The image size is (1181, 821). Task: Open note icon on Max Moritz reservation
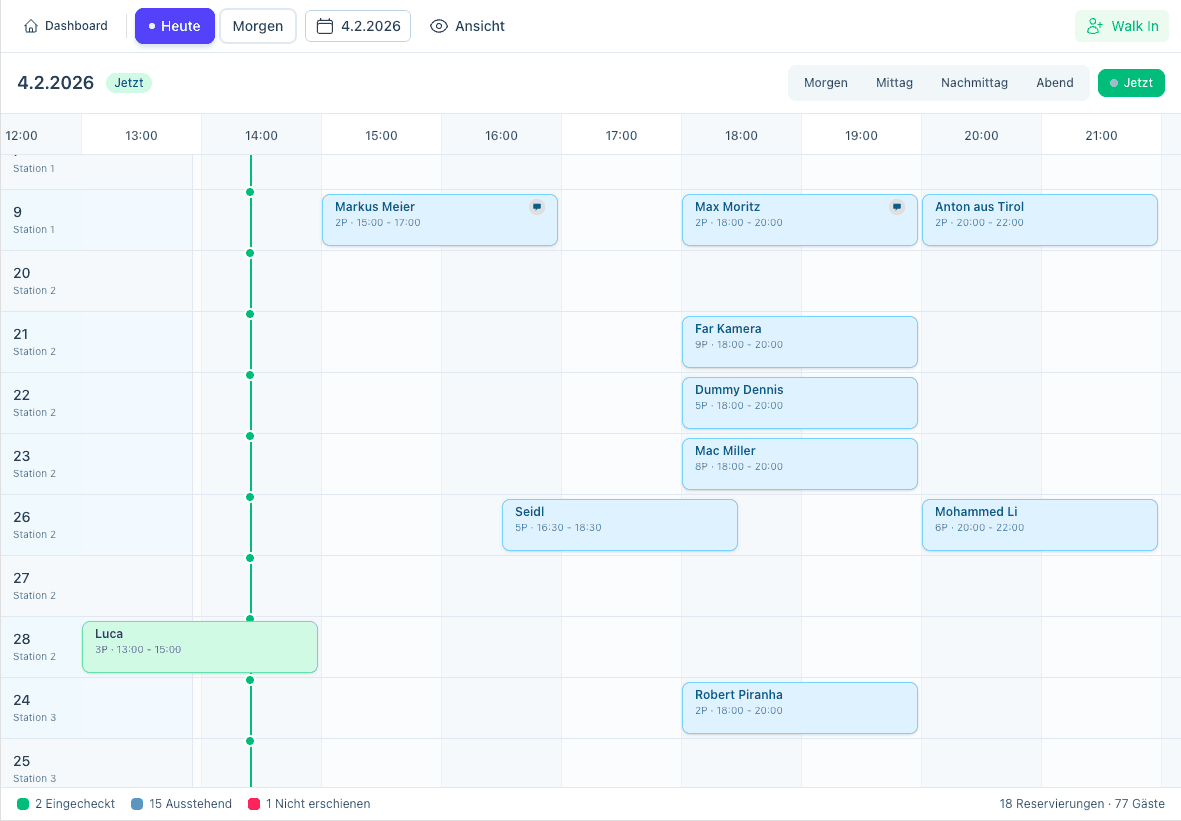[x=897, y=207]
